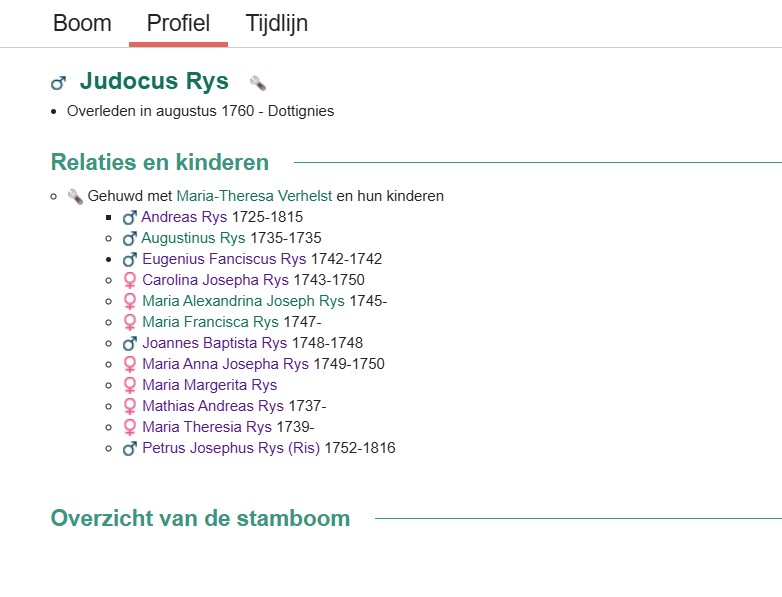782x597 pixels.
Task: Click the wrench icon next to Judocus Rys
Action: tap(258, 83)
